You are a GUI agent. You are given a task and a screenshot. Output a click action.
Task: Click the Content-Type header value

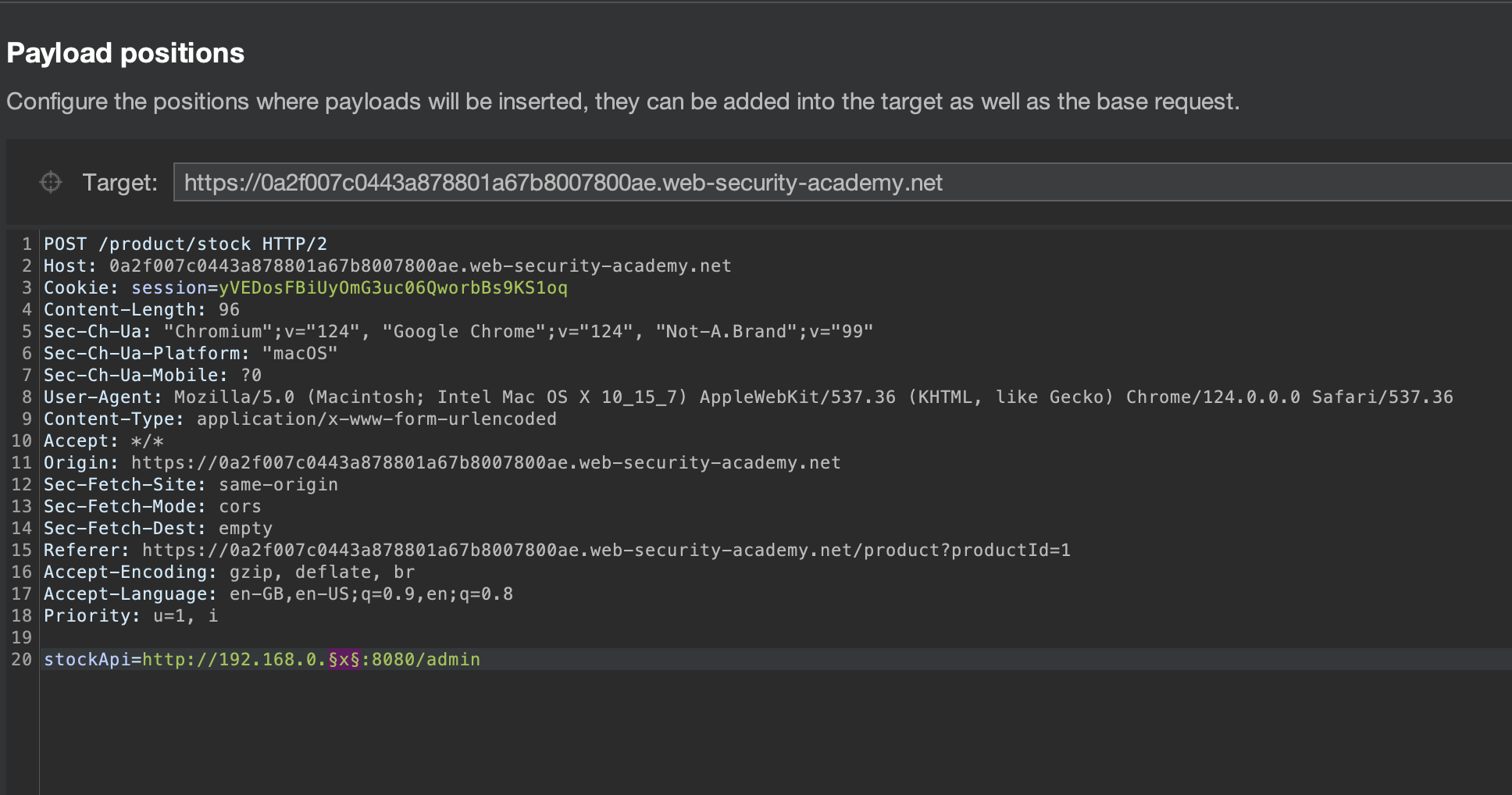(x=376, y=419)
